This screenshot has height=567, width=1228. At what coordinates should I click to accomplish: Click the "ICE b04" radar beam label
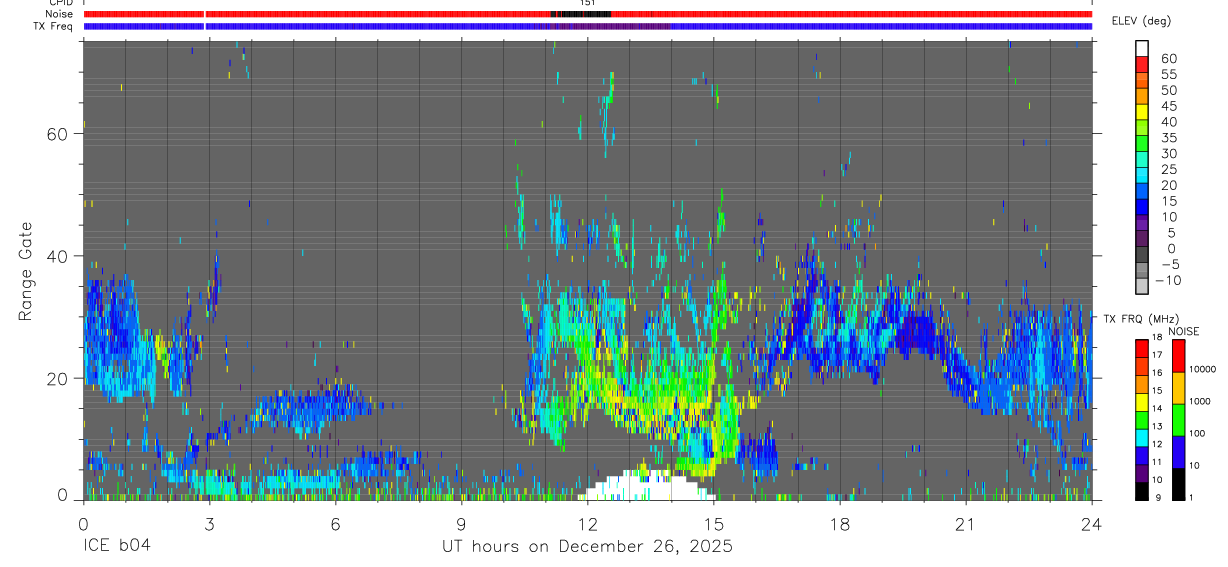(117, 546)
